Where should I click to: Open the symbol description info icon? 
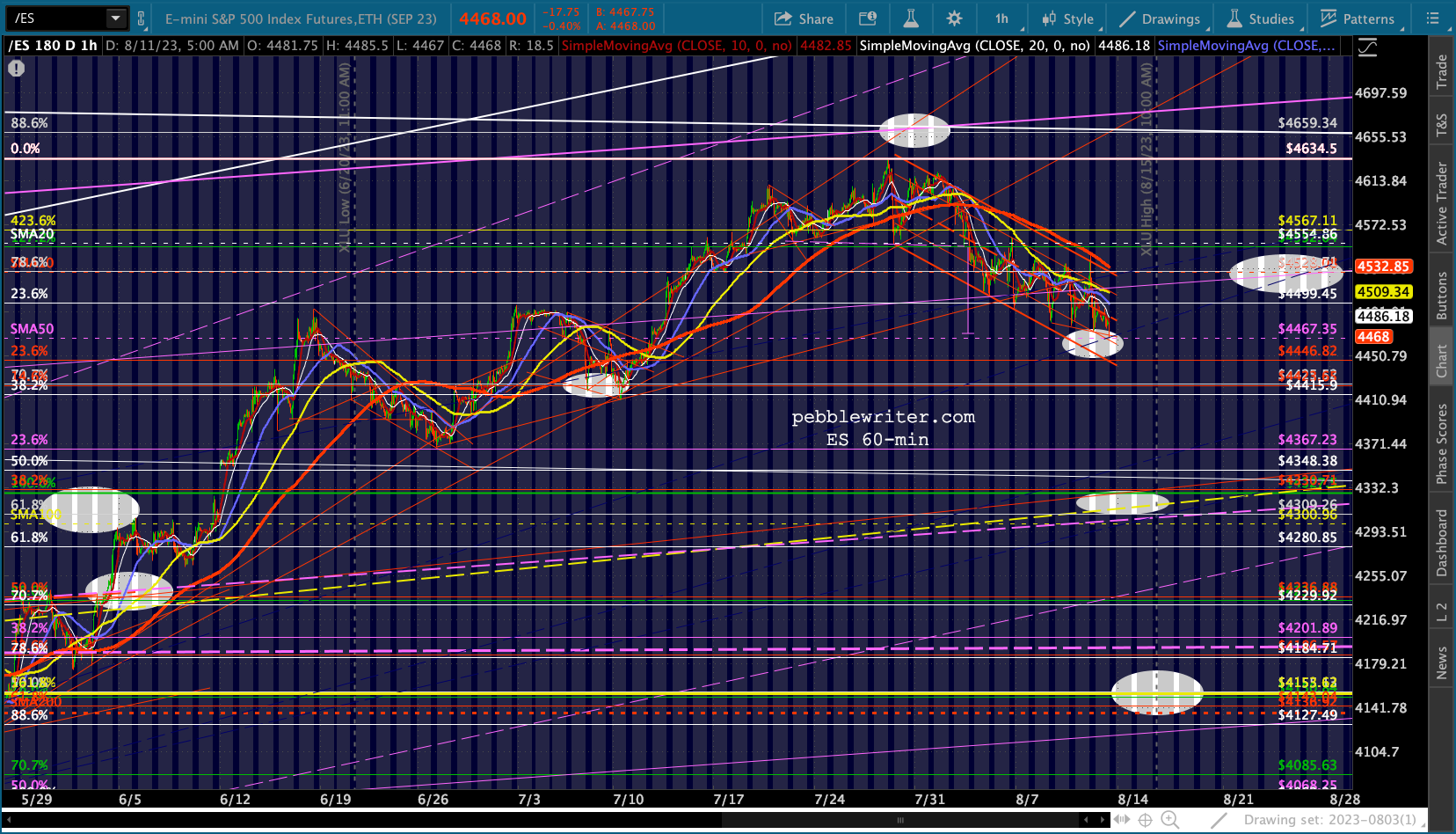868,18
